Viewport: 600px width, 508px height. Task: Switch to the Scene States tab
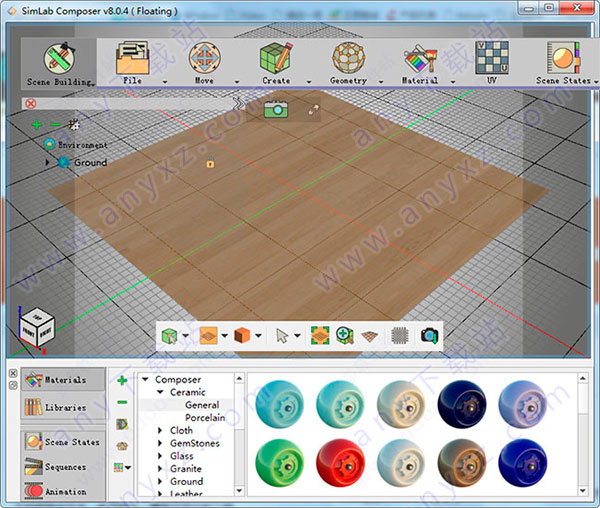pos(63,441)
